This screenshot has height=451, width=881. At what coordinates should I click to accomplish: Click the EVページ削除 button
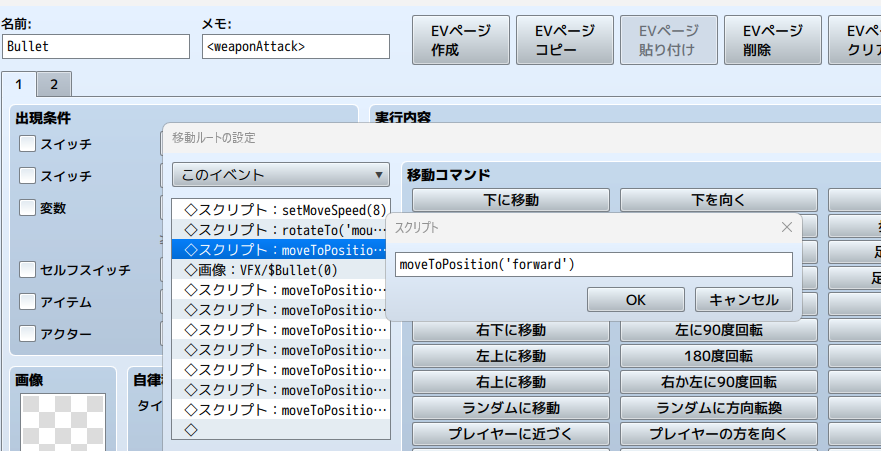point(772,40)
